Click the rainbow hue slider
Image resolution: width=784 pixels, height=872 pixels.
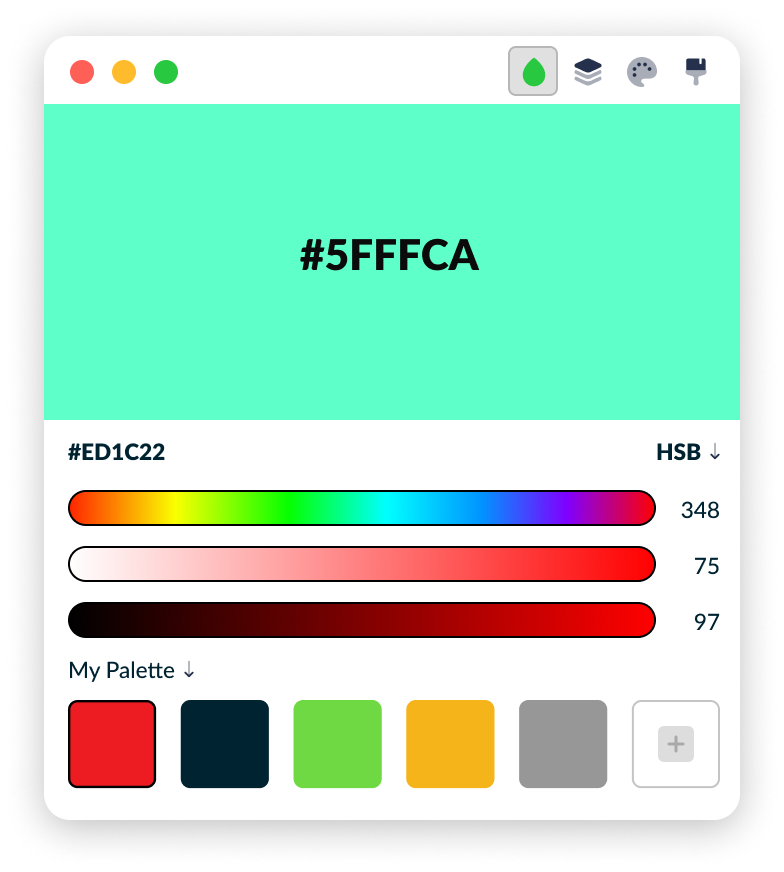click(x=362, y=508)
